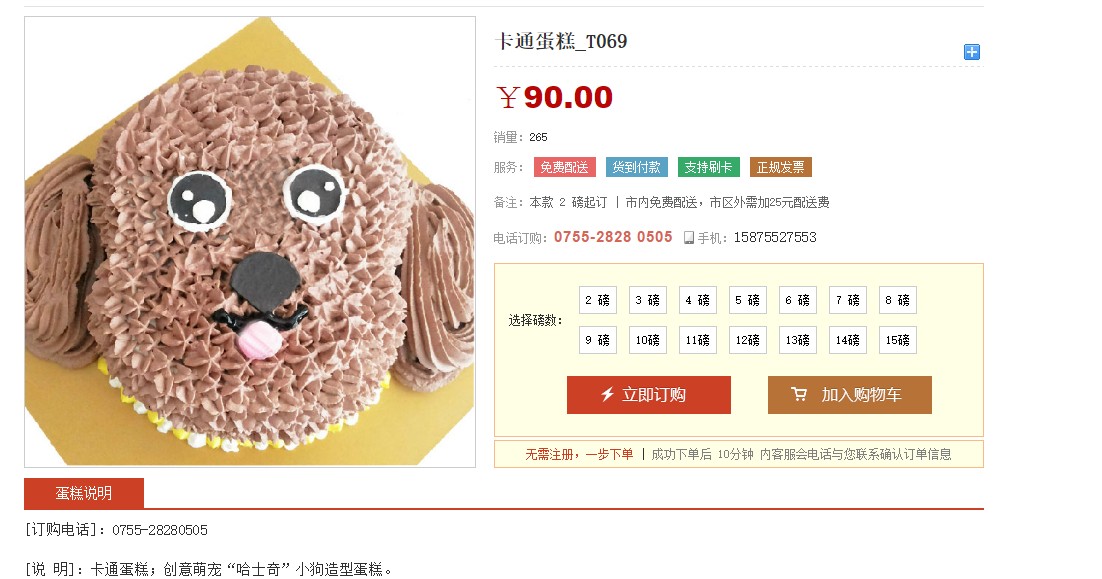Open the 蛋糕说明 tab
The width and height of the screenshot is (1102, 579).
click(84, 493)
